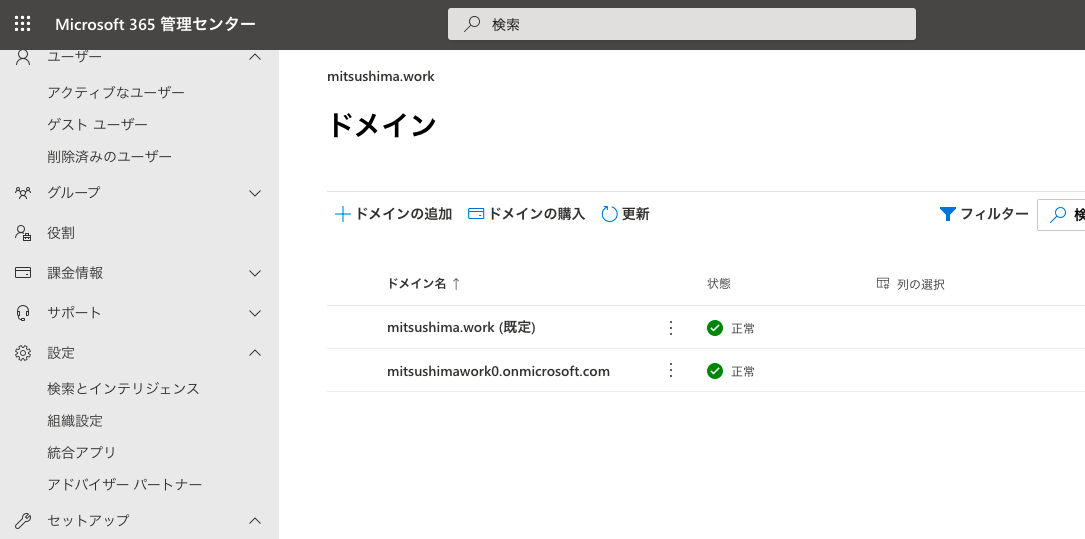Viewport: 1085px width, 539px height.
Task: Click the domain list search box
Action: tap(1061, 215)
